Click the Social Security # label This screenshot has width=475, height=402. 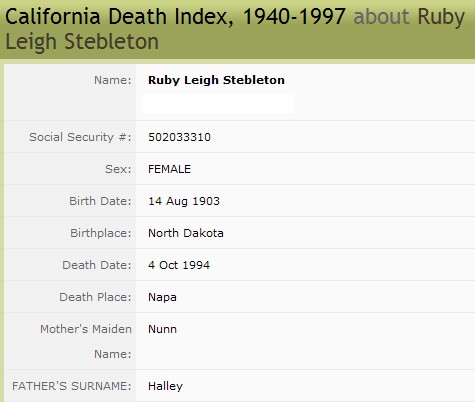(x=80, y=137)
